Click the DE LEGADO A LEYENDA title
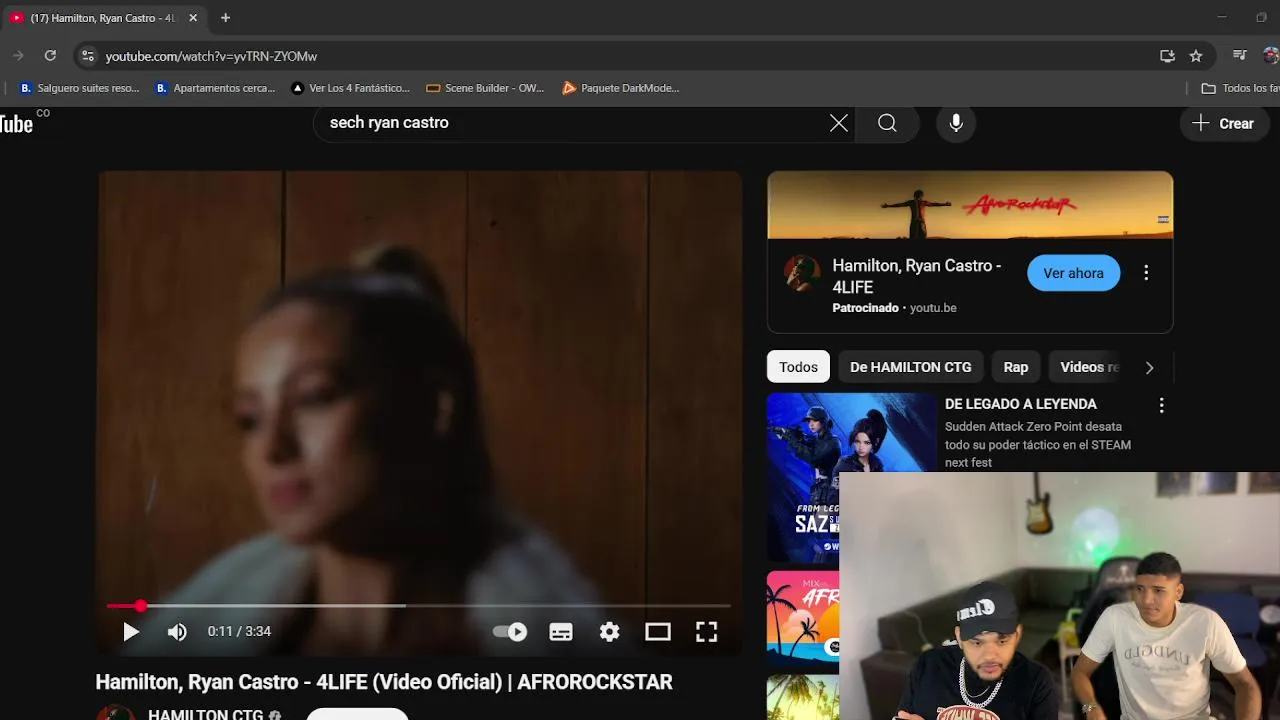The width and height of the screenshot is (1280, 720). 1021,404
